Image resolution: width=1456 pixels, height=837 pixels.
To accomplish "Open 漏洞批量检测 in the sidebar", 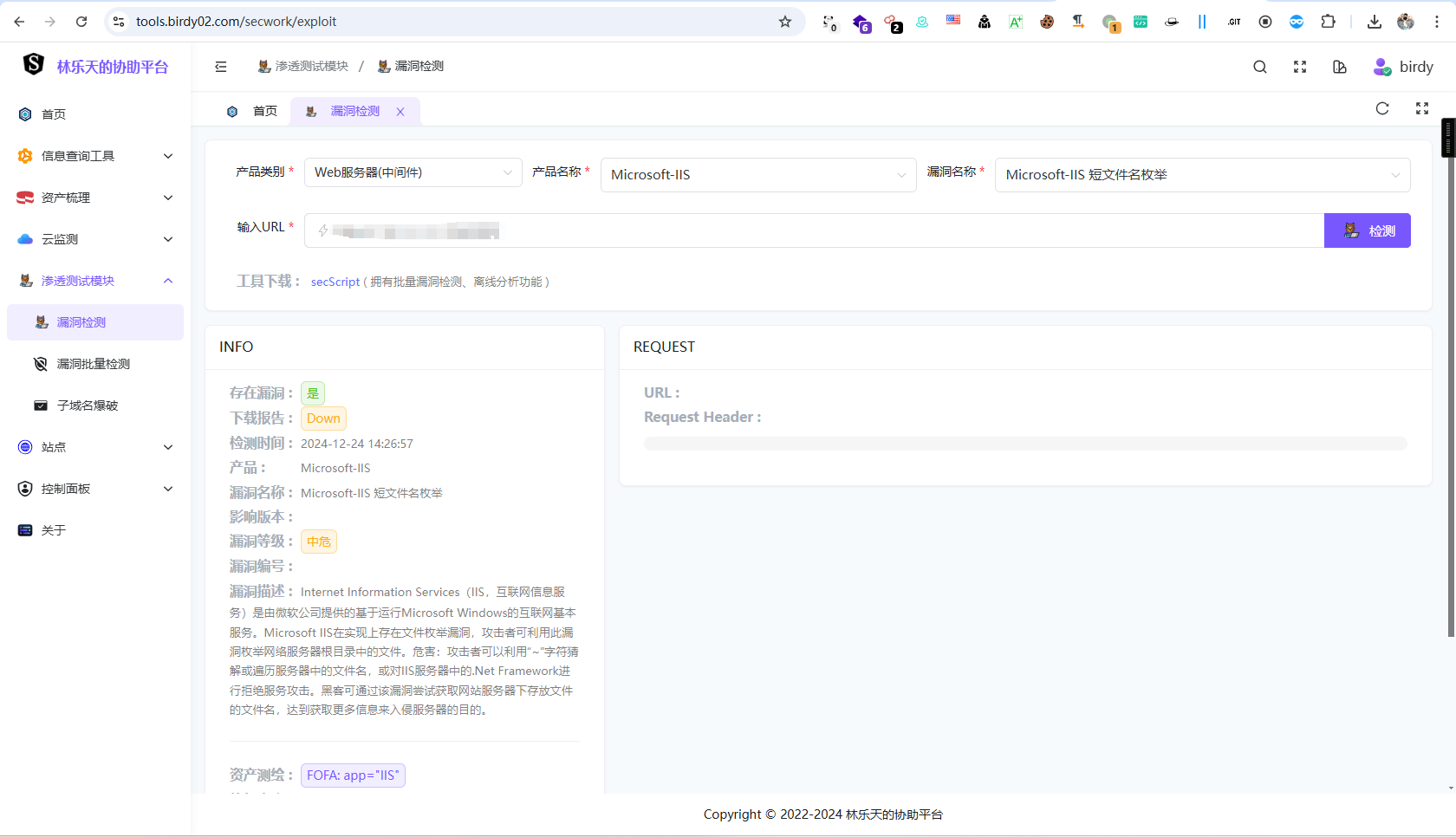I will pos(93,364).
